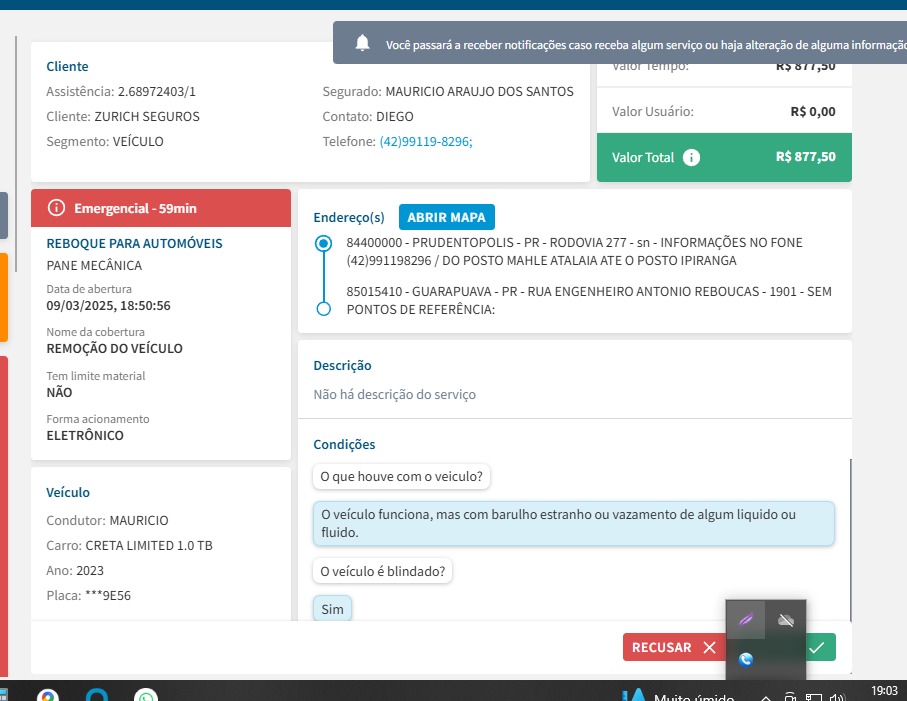Click the Assistência number 2.68972403/1

[x=157, y=91]
